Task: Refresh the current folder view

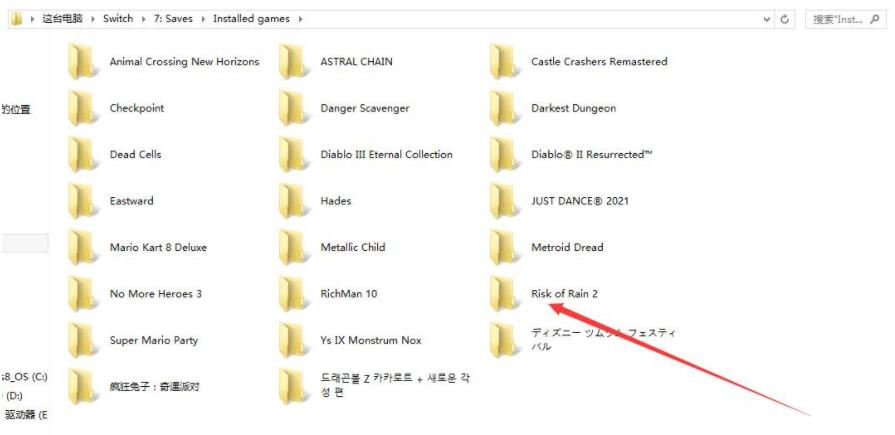Action: [785, 19]
